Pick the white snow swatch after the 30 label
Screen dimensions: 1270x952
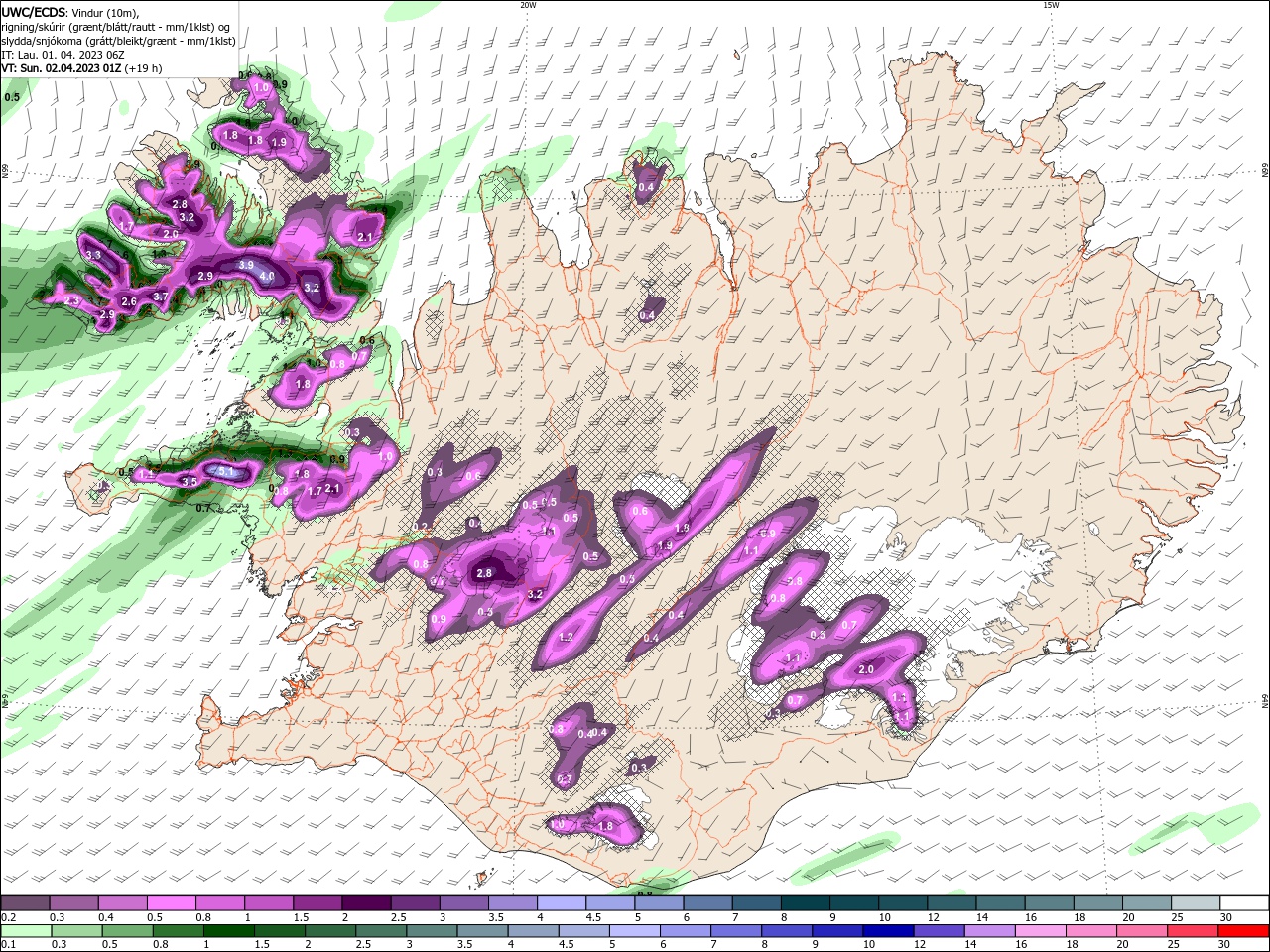pos(1244,903)
